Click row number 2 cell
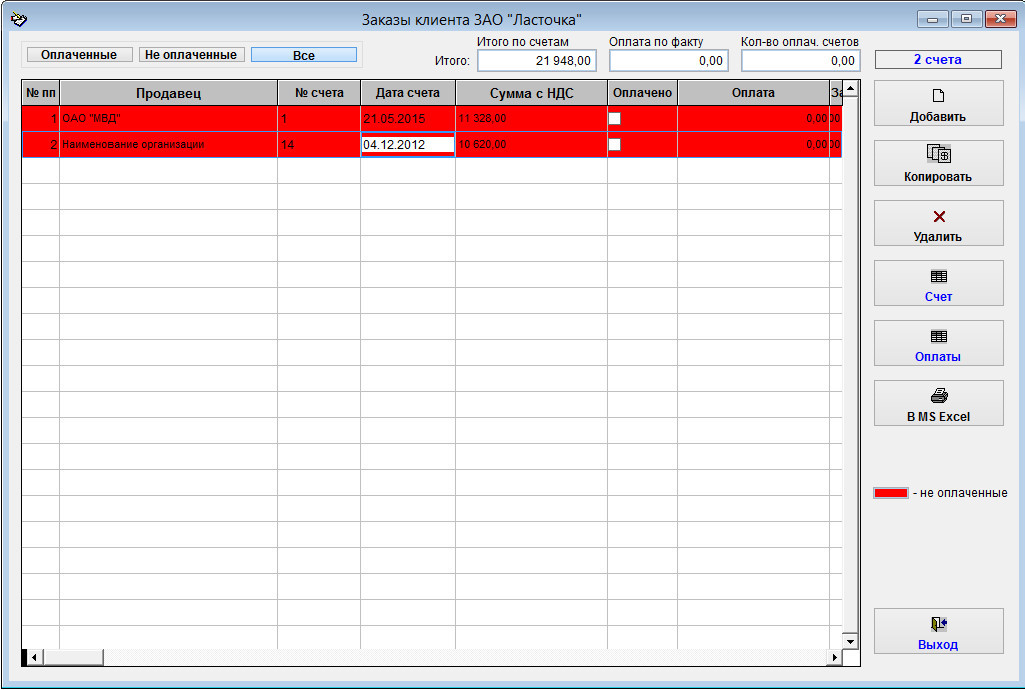This screenshot has height=690, width=1025. (41, 144)
